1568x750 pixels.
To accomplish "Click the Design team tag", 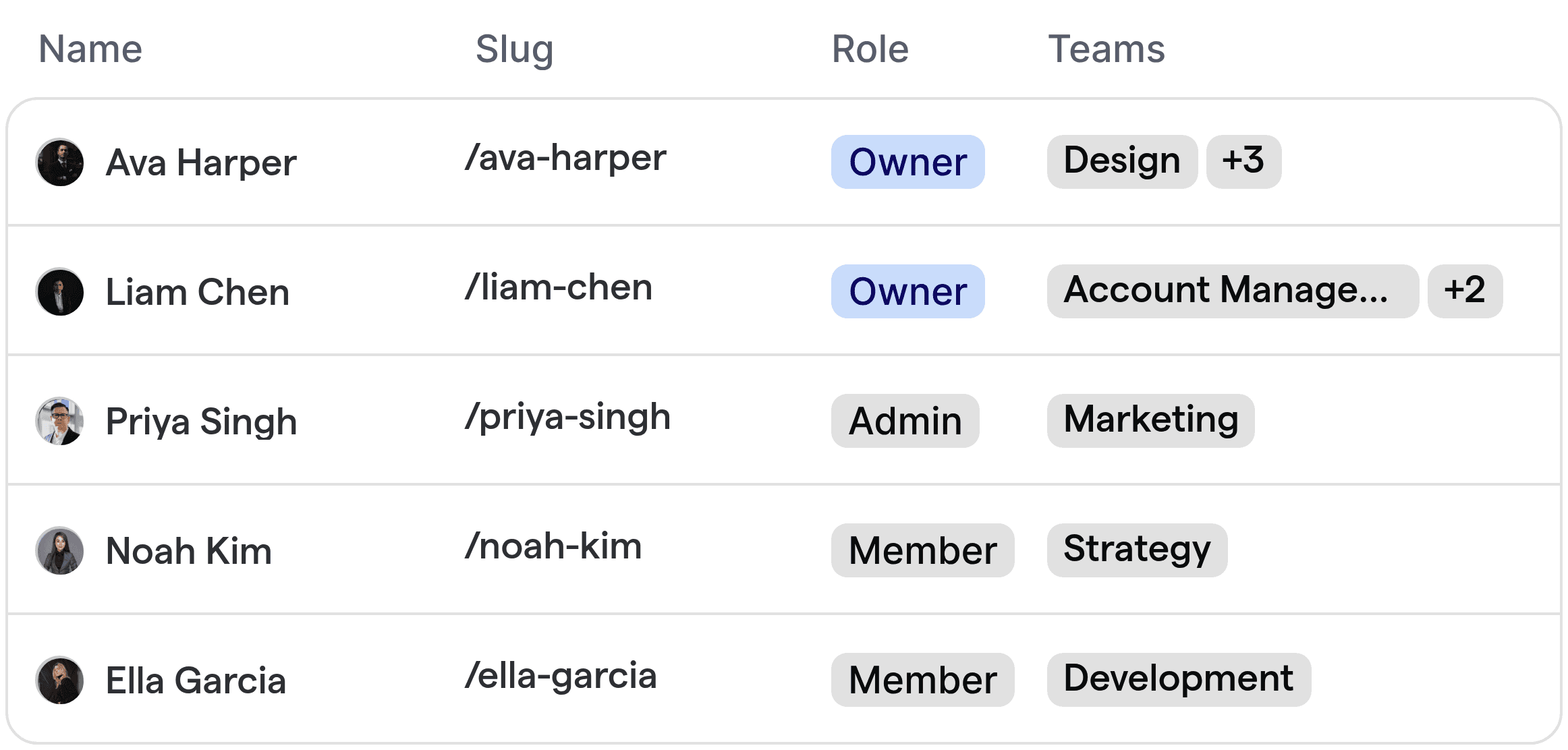I will coord(1122,162).
